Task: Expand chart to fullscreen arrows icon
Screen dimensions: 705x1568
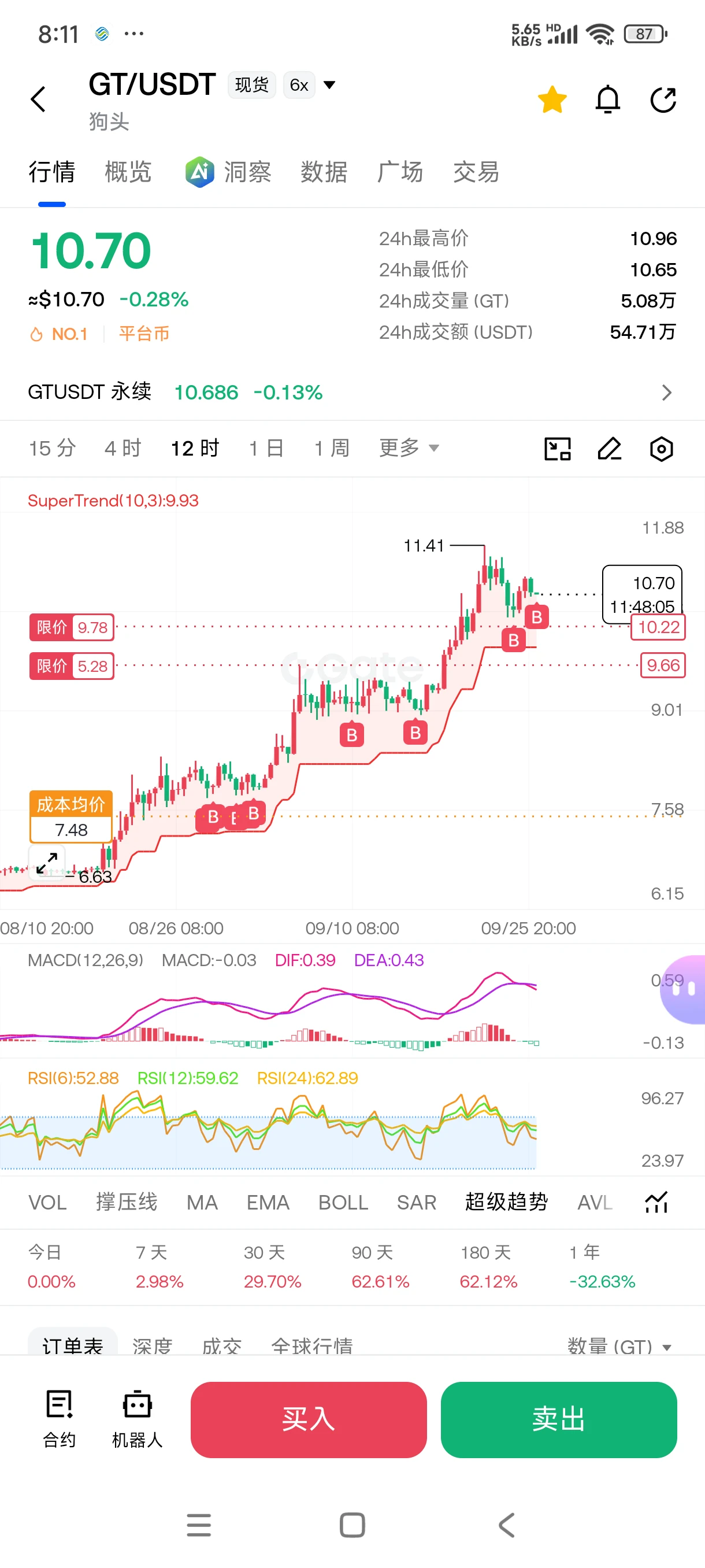Action: point(47,862)
